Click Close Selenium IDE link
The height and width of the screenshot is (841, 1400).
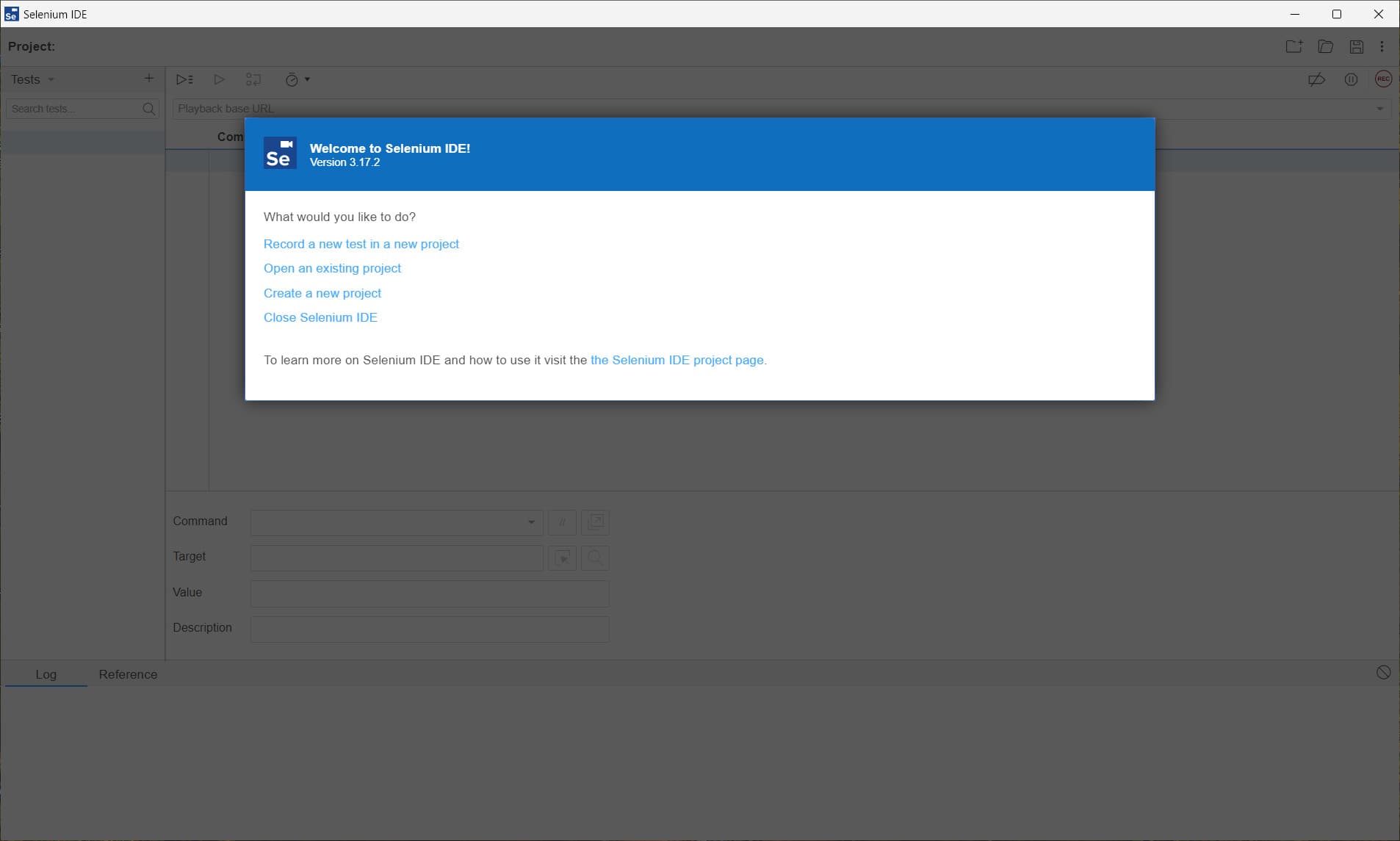(320, 317)
